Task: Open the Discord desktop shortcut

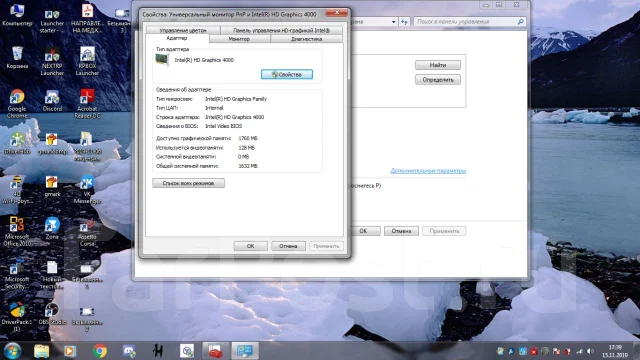Action: pos(52,101)
